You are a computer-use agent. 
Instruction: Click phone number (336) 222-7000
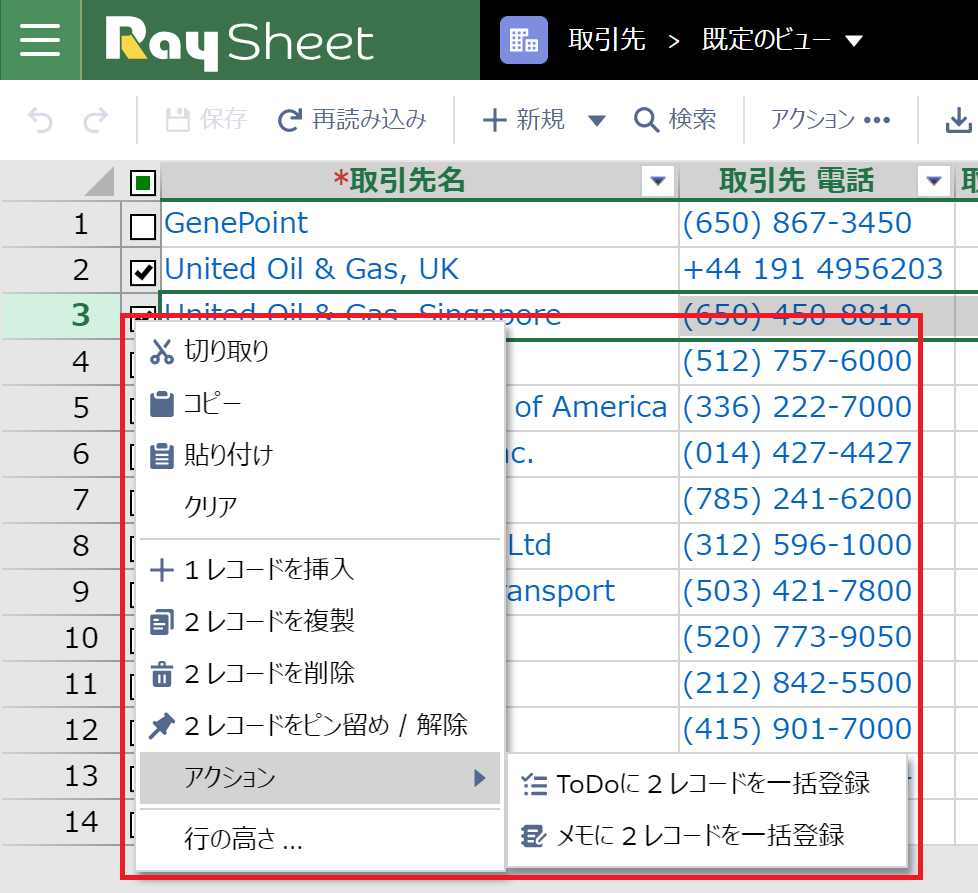tap(797, 407)
